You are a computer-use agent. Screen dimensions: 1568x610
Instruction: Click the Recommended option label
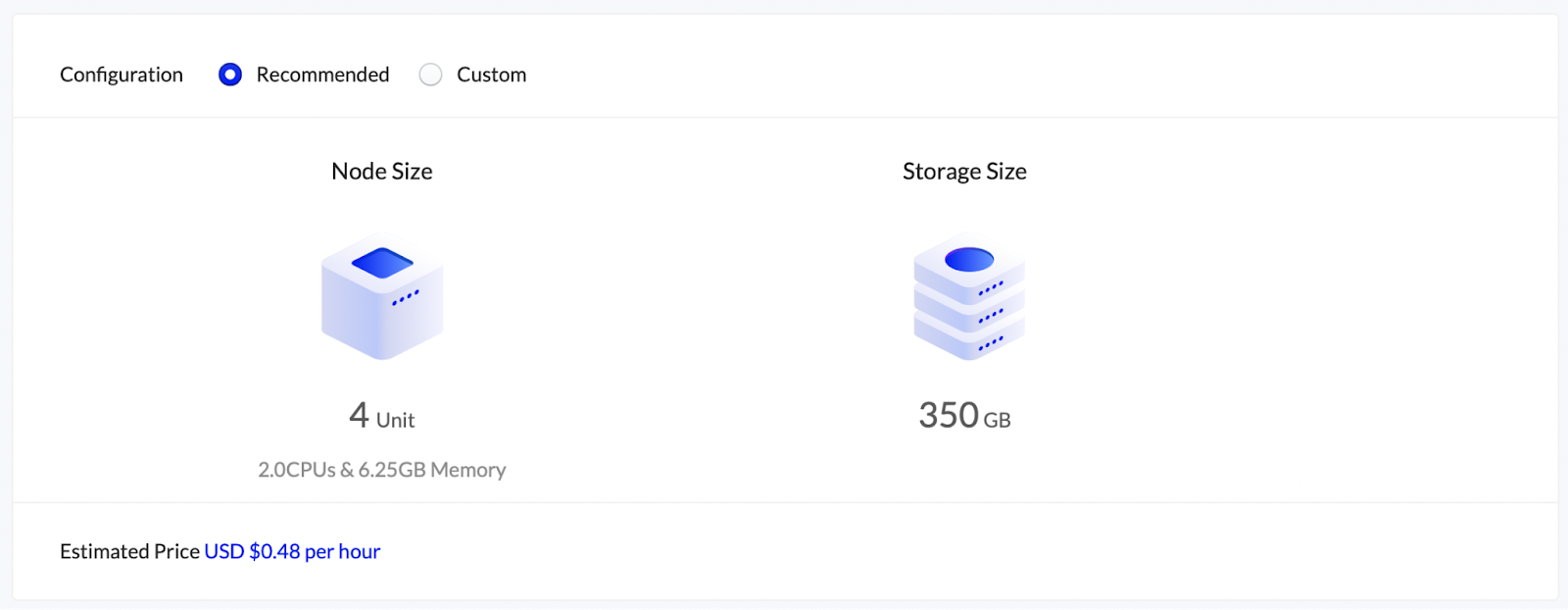(322, 75)
